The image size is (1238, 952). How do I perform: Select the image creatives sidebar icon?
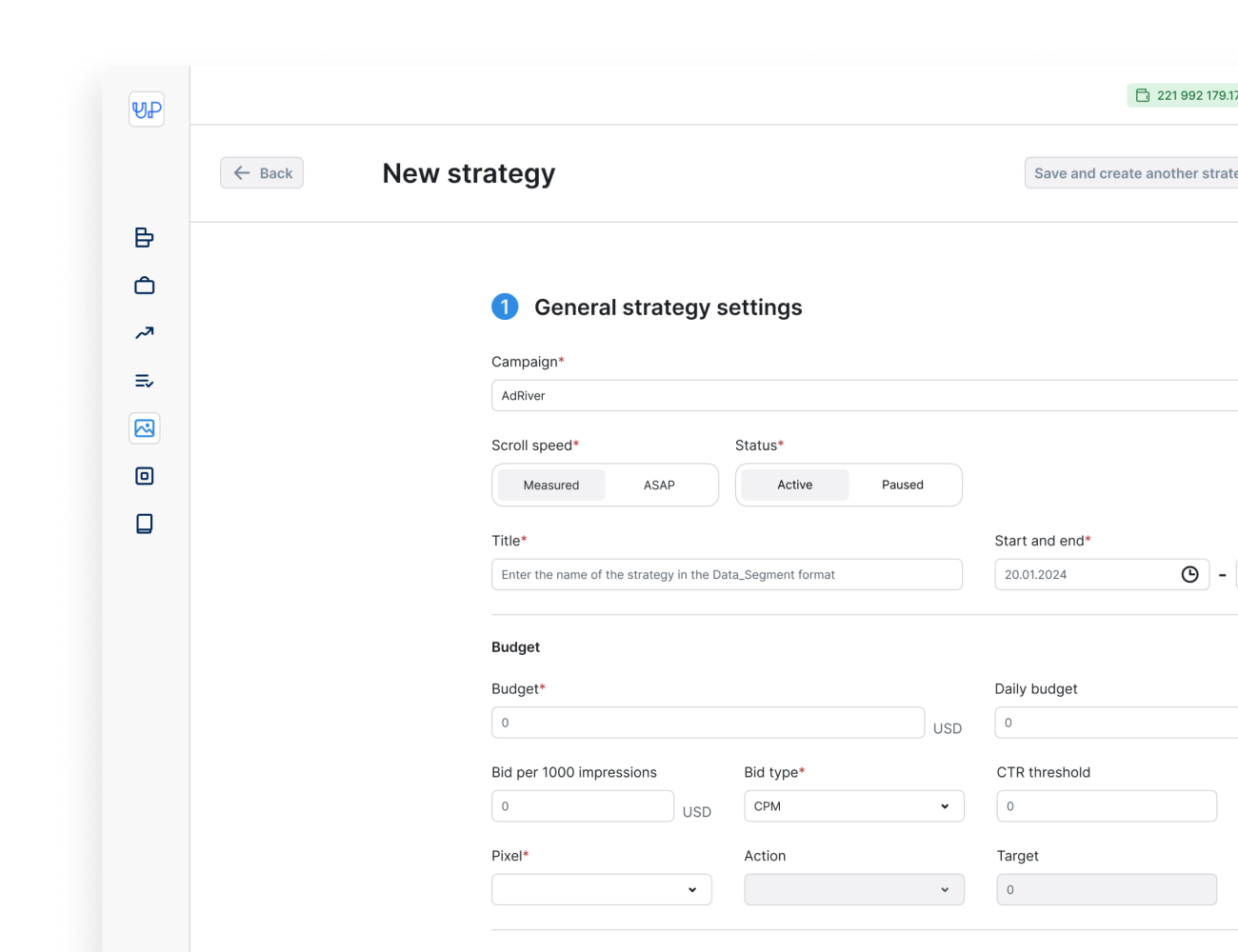[x=145, y=428]
